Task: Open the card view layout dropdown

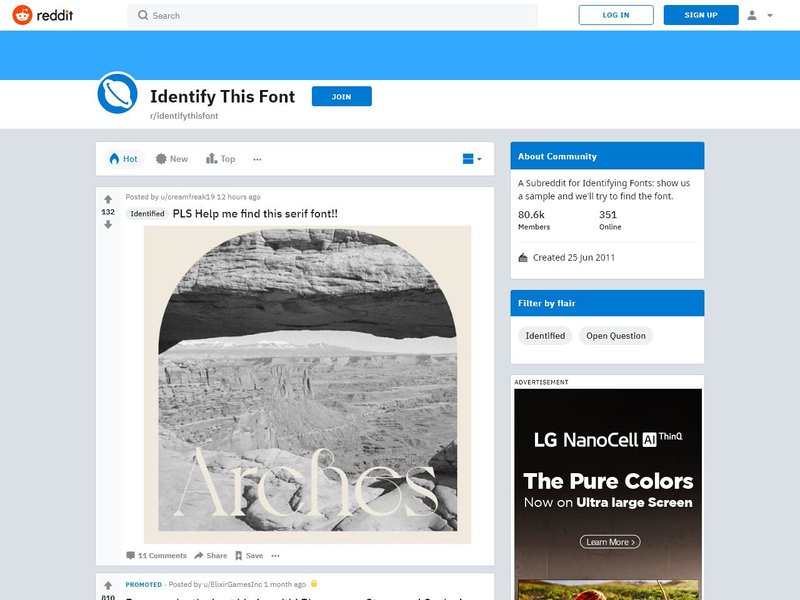Action: coord(472,159)
